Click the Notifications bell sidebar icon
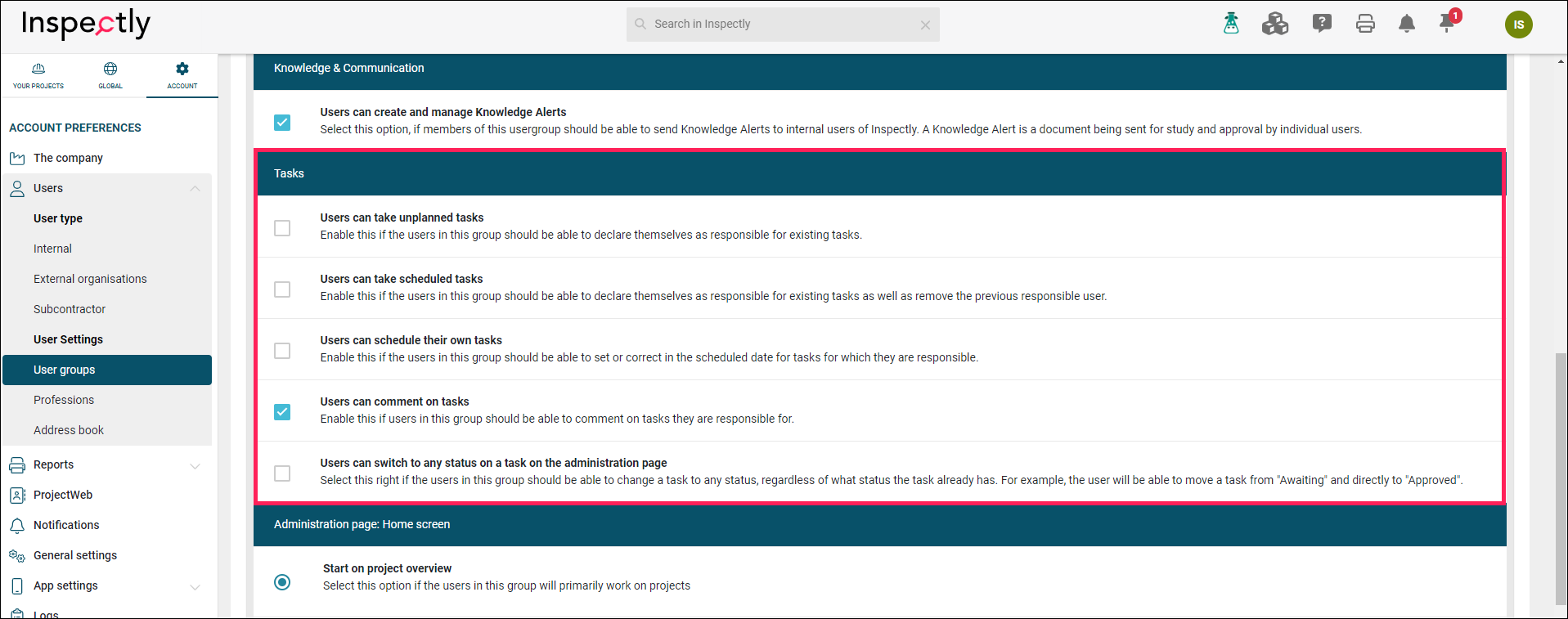1568x619 pixels. point(17,525)
